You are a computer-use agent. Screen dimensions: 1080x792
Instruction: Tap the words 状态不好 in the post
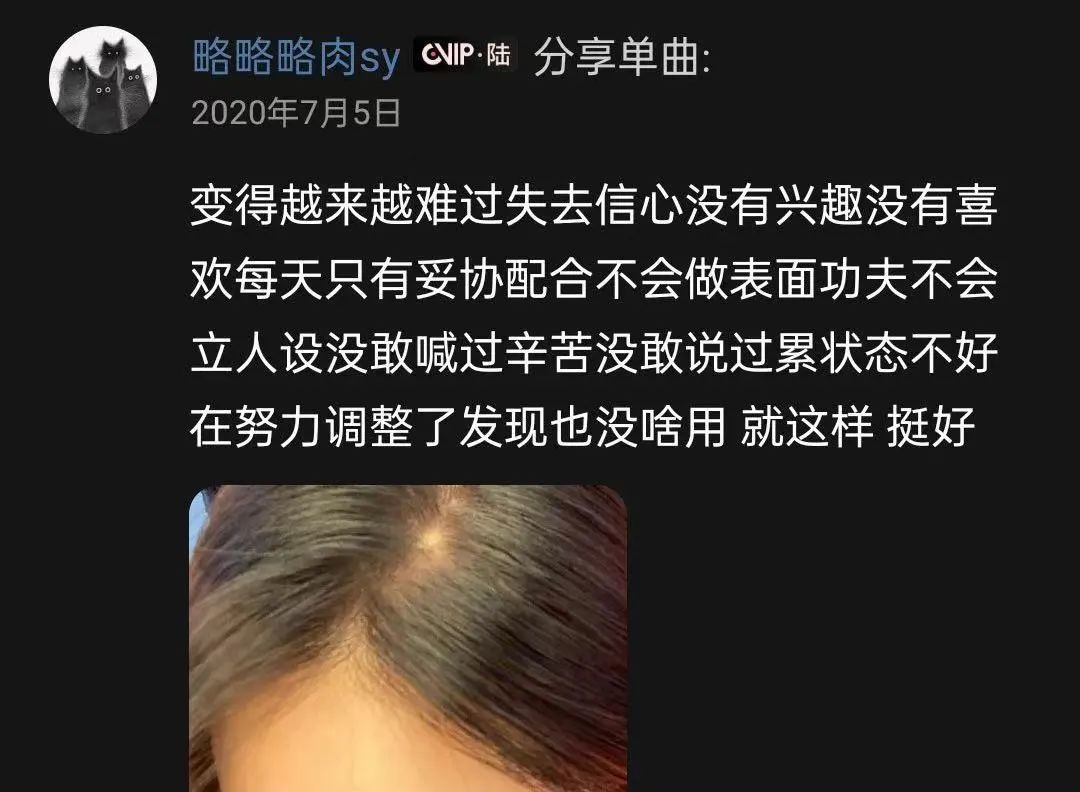908,353
